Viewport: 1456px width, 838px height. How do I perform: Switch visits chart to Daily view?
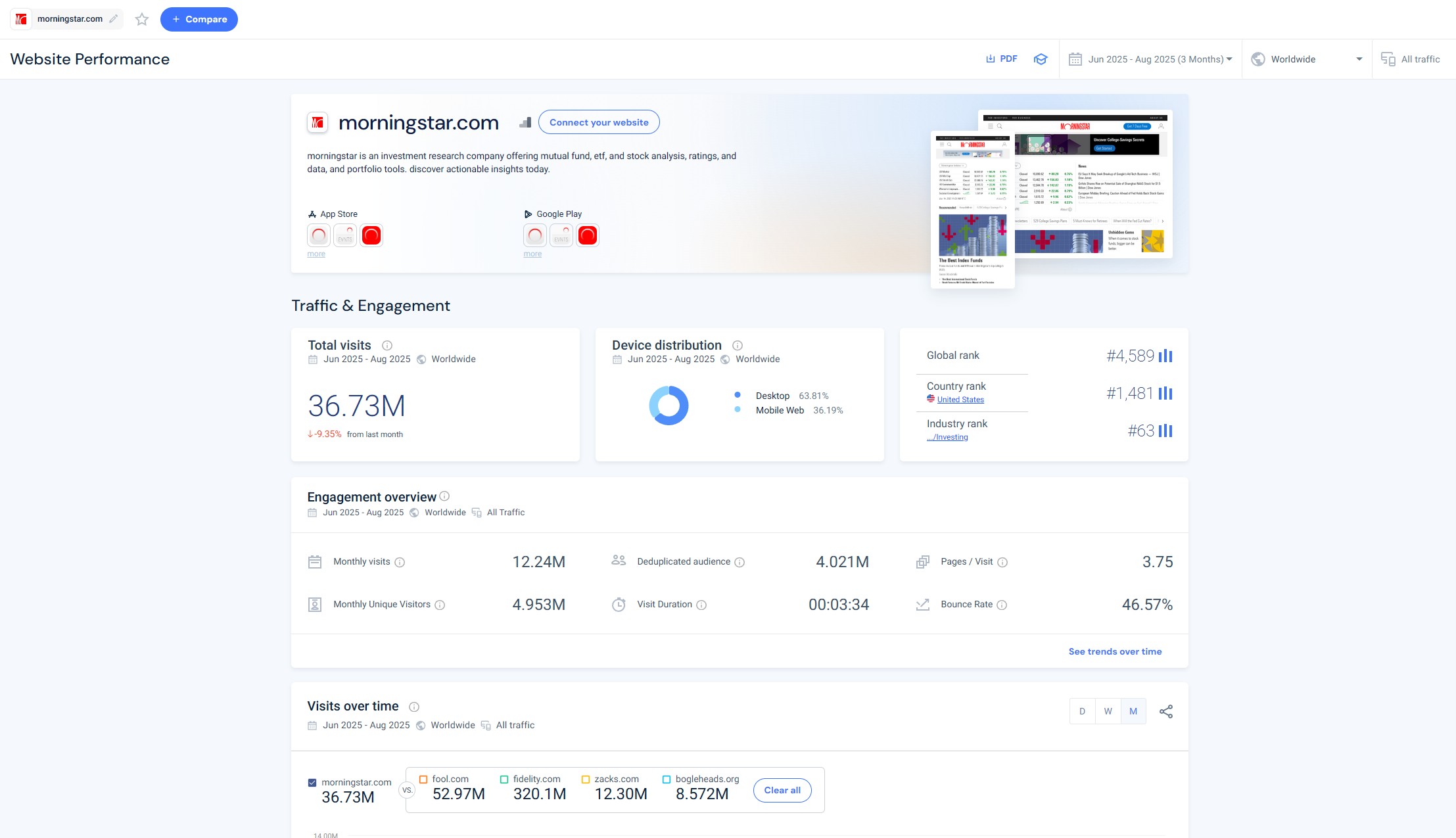pyautogui.click(x=1082, y=710)
